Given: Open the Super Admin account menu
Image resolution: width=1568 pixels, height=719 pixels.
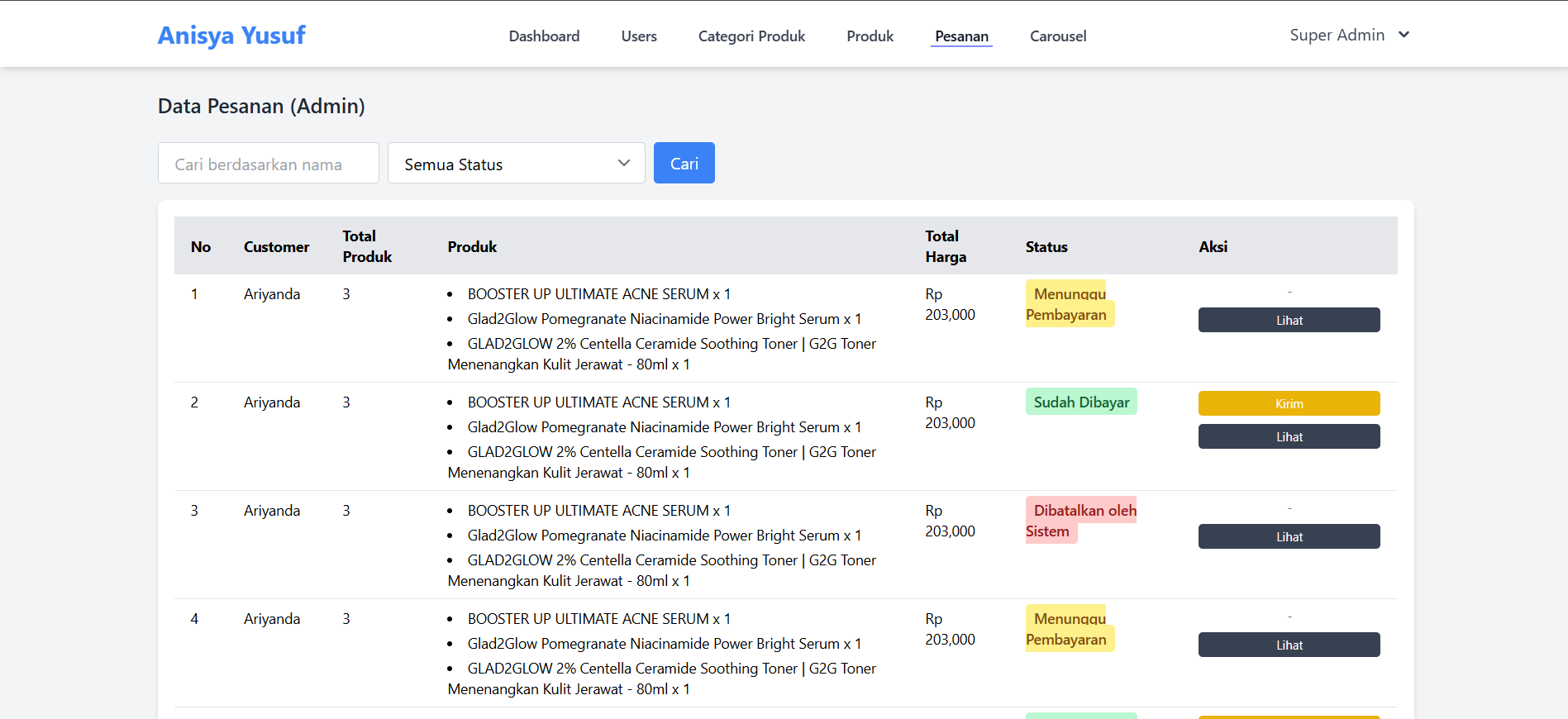Looking at the screenshot, I should click(x=1337, y=35).
